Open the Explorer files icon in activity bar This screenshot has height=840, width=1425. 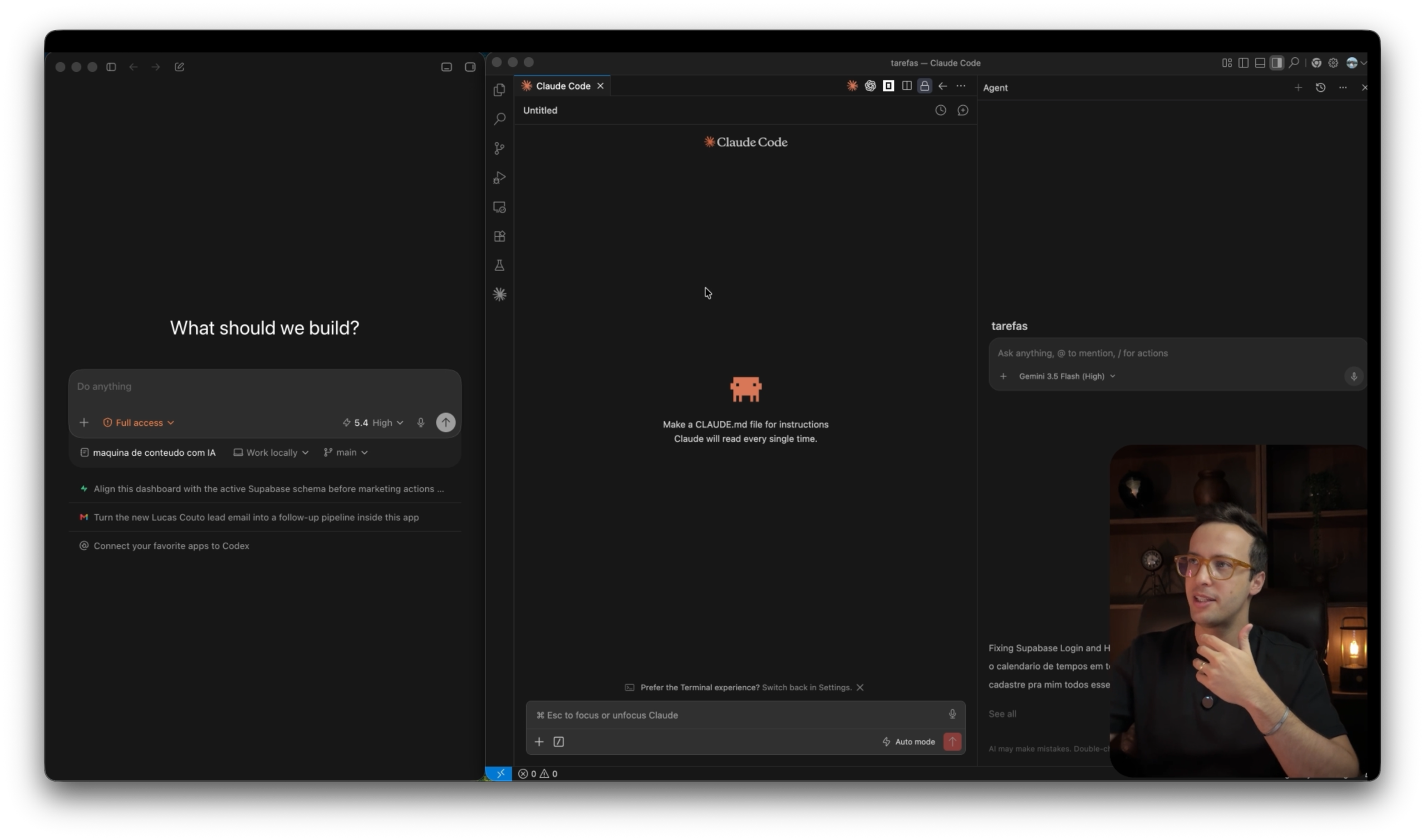499,90
